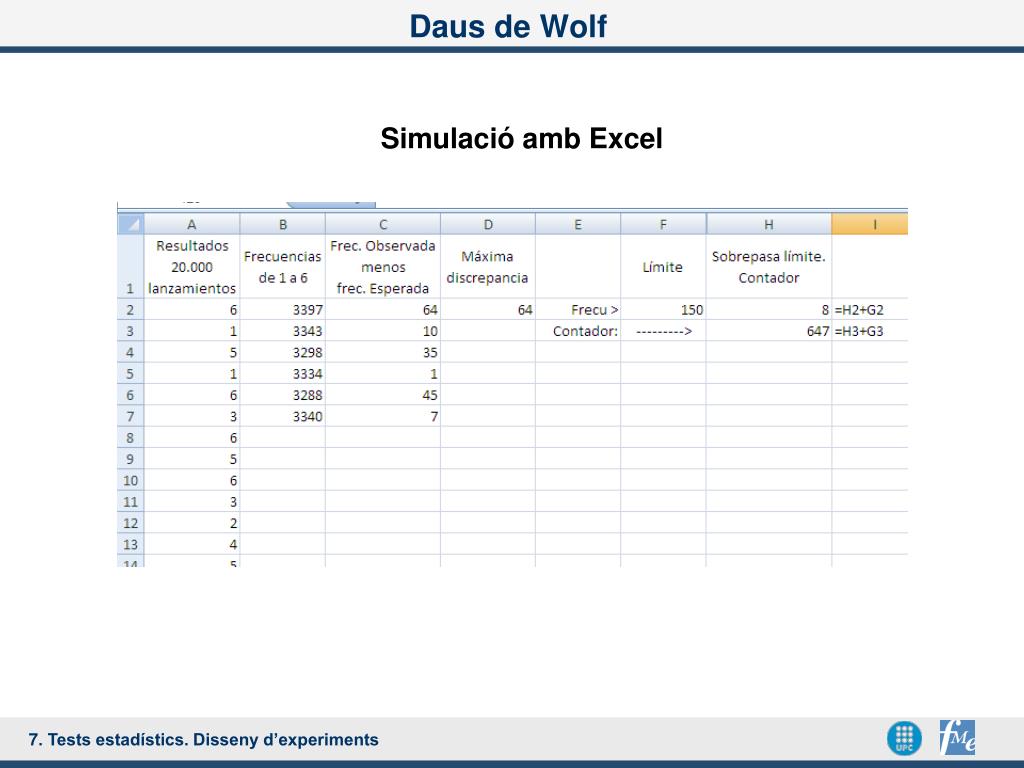Select row 8 header
The width and height of the screenshot is (1024, 768).
point(131,438)
